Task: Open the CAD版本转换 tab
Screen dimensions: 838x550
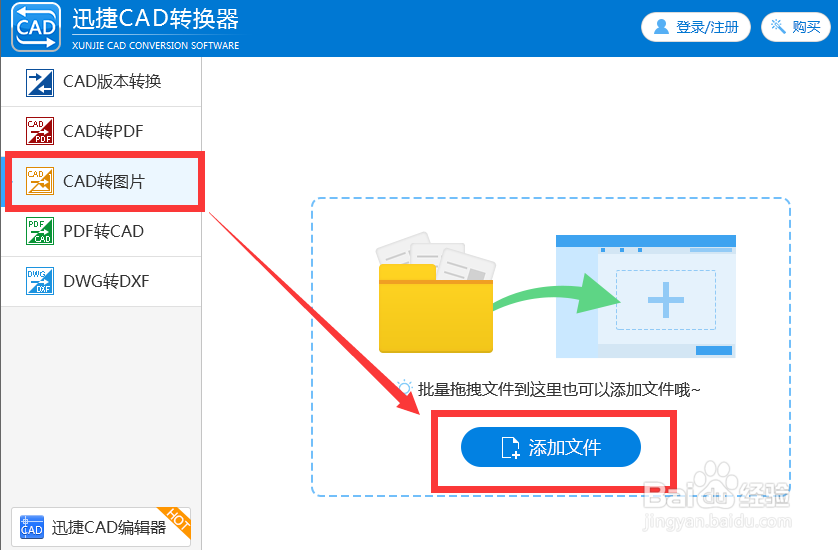Action: tap(101, 82)
